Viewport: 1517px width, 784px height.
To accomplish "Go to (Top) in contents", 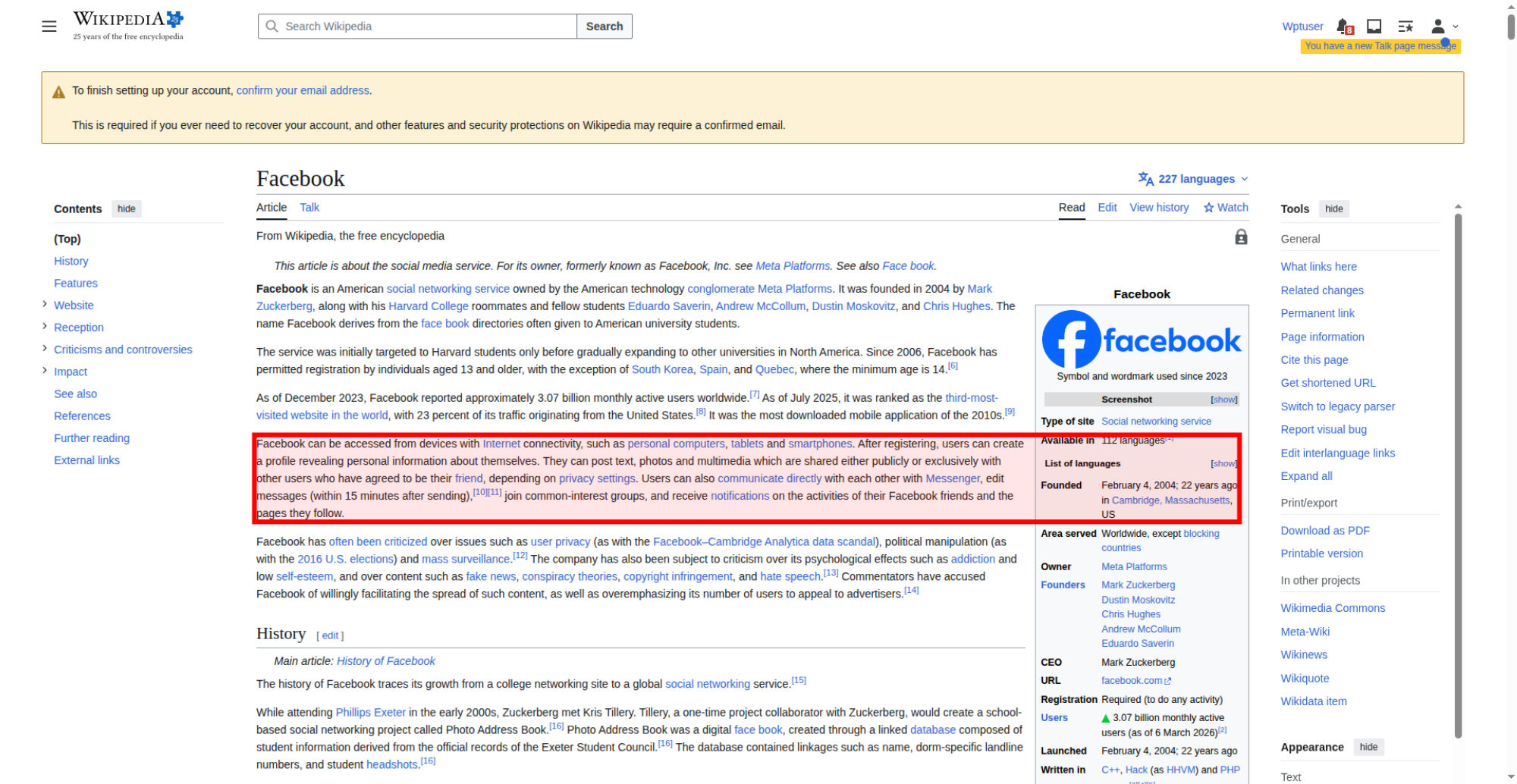I will pyautogui.click(x=68, y=239).
